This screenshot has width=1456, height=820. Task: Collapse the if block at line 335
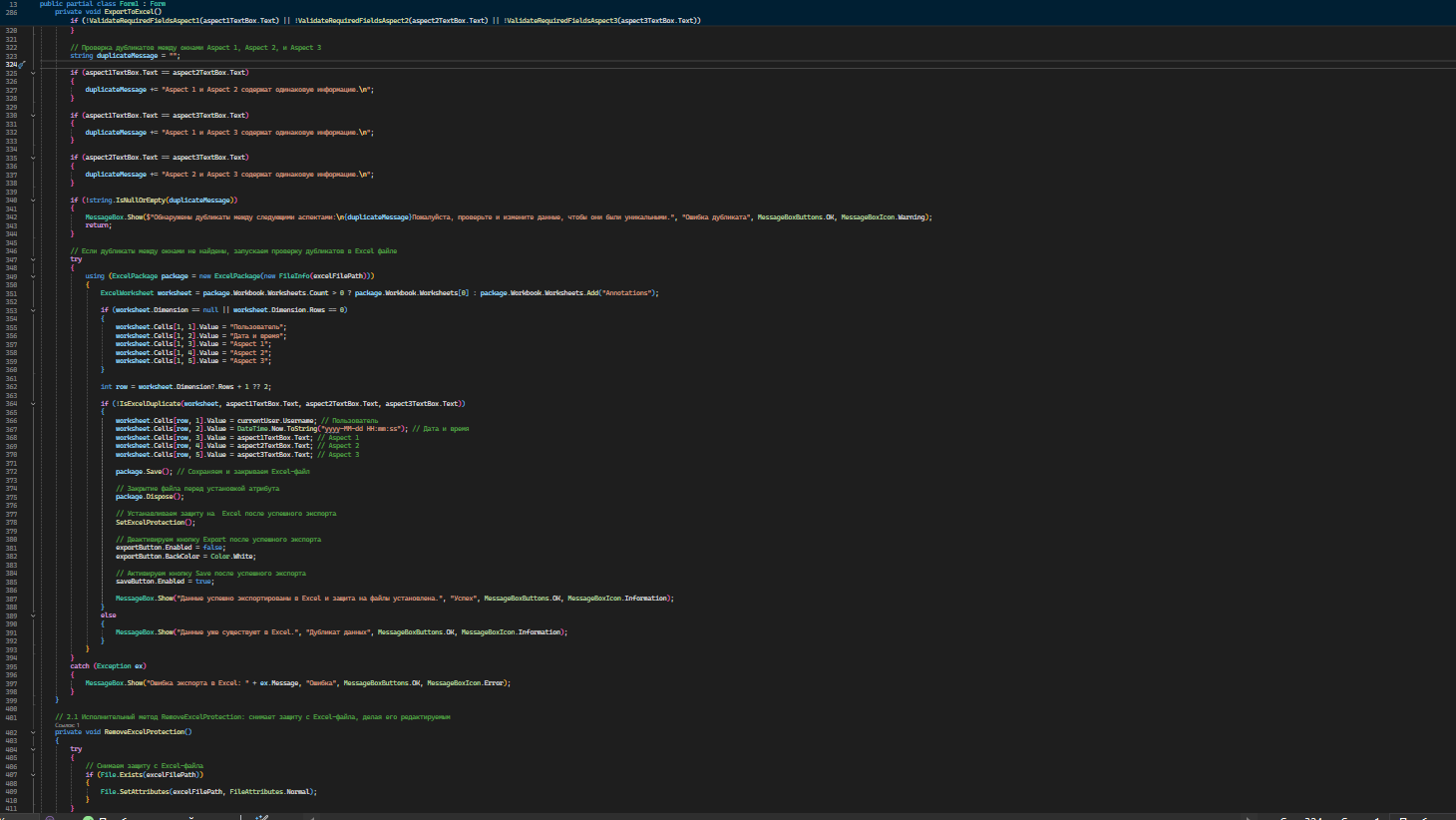(x=33, y=158)
